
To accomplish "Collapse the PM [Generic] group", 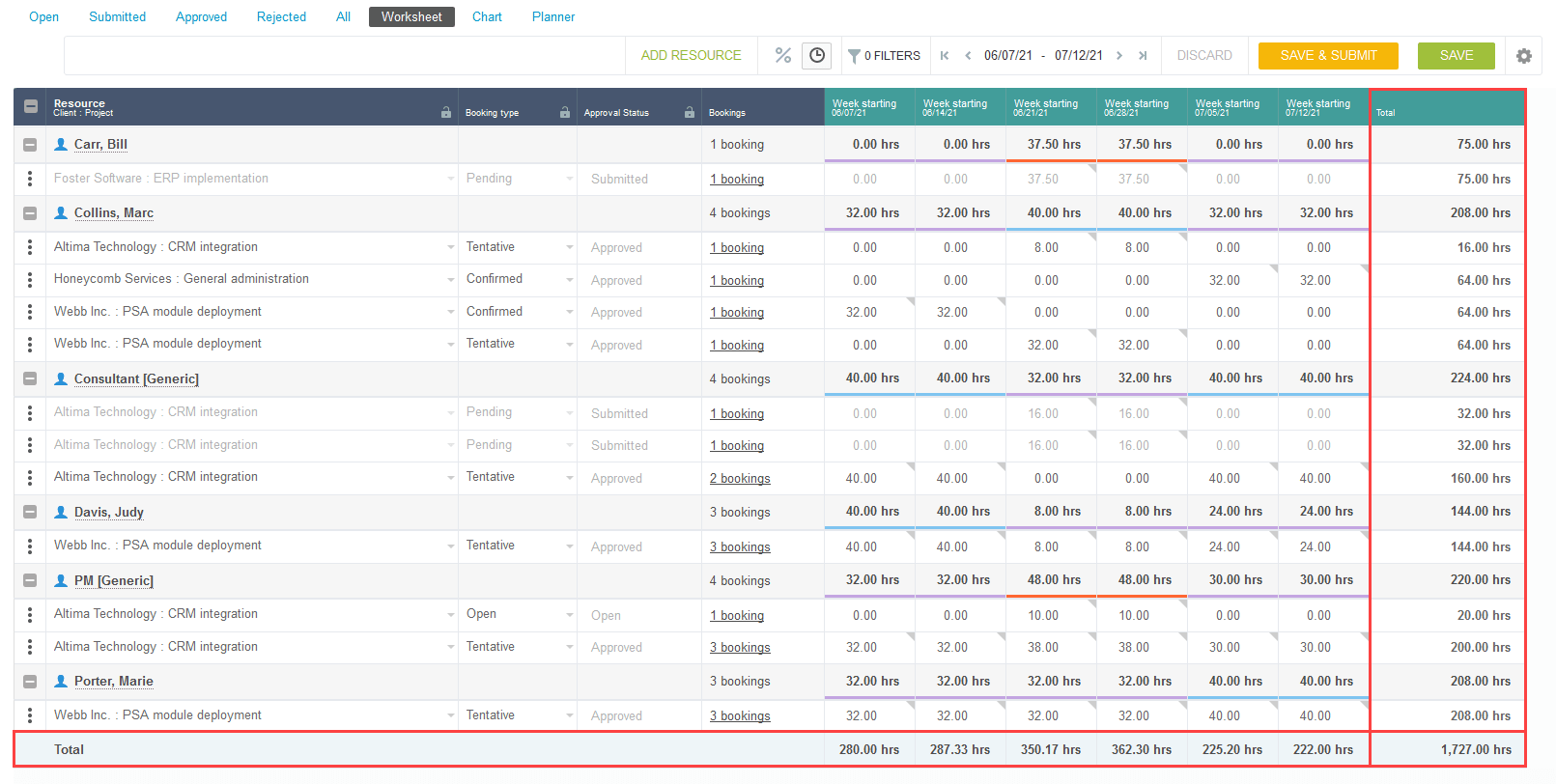I will pyautogui.click(x=30, y=580).
